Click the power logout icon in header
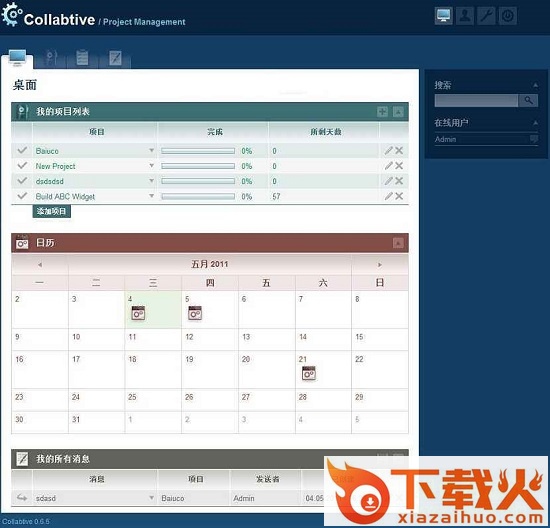 click(x=508, y=16)
